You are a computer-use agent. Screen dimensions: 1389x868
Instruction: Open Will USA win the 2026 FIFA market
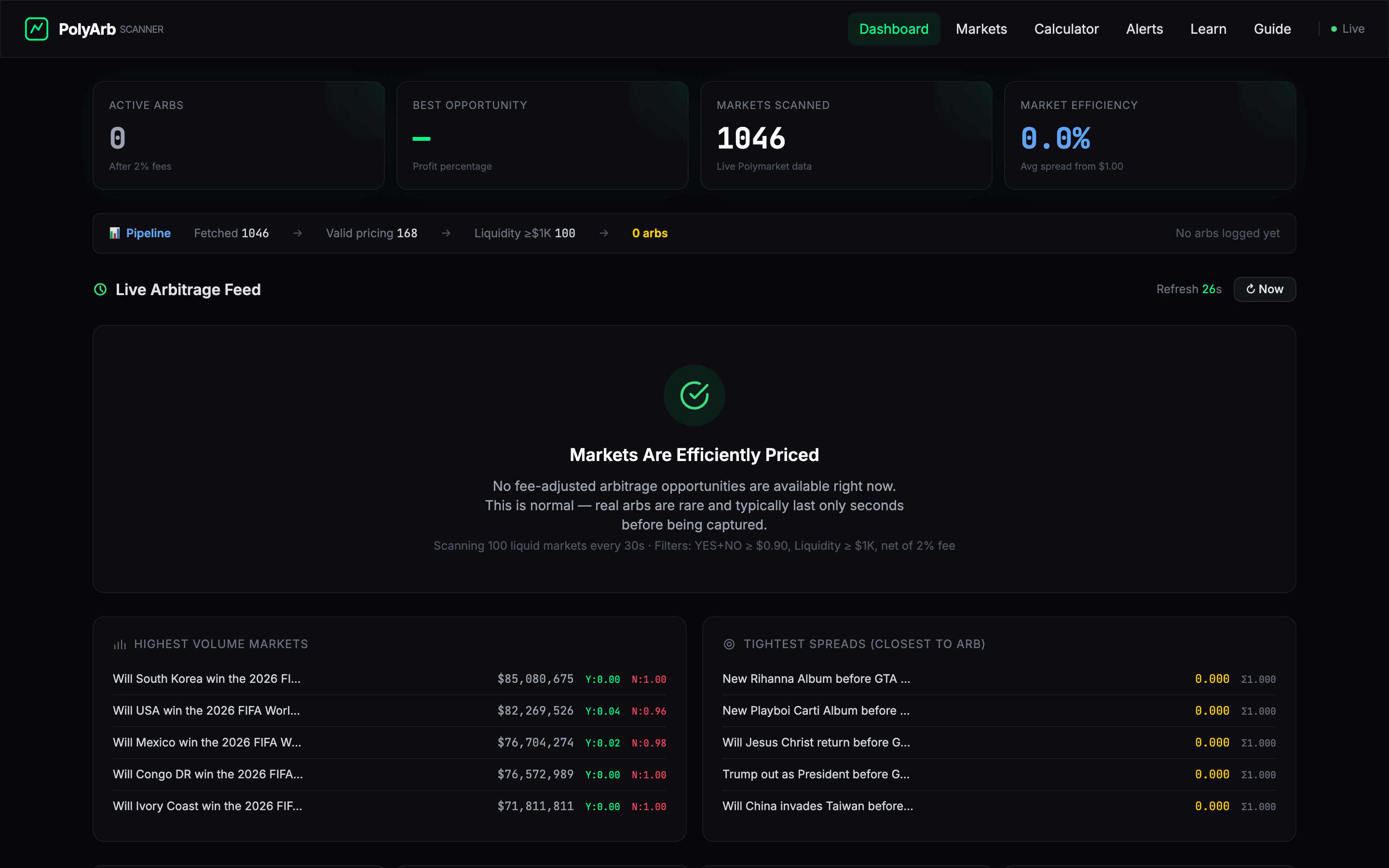(x=206, y=711)
